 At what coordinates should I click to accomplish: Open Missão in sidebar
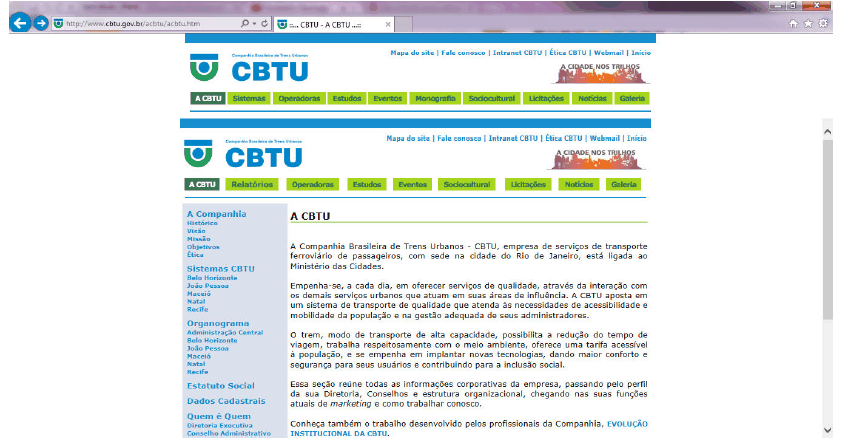click(x=198, y=239)
